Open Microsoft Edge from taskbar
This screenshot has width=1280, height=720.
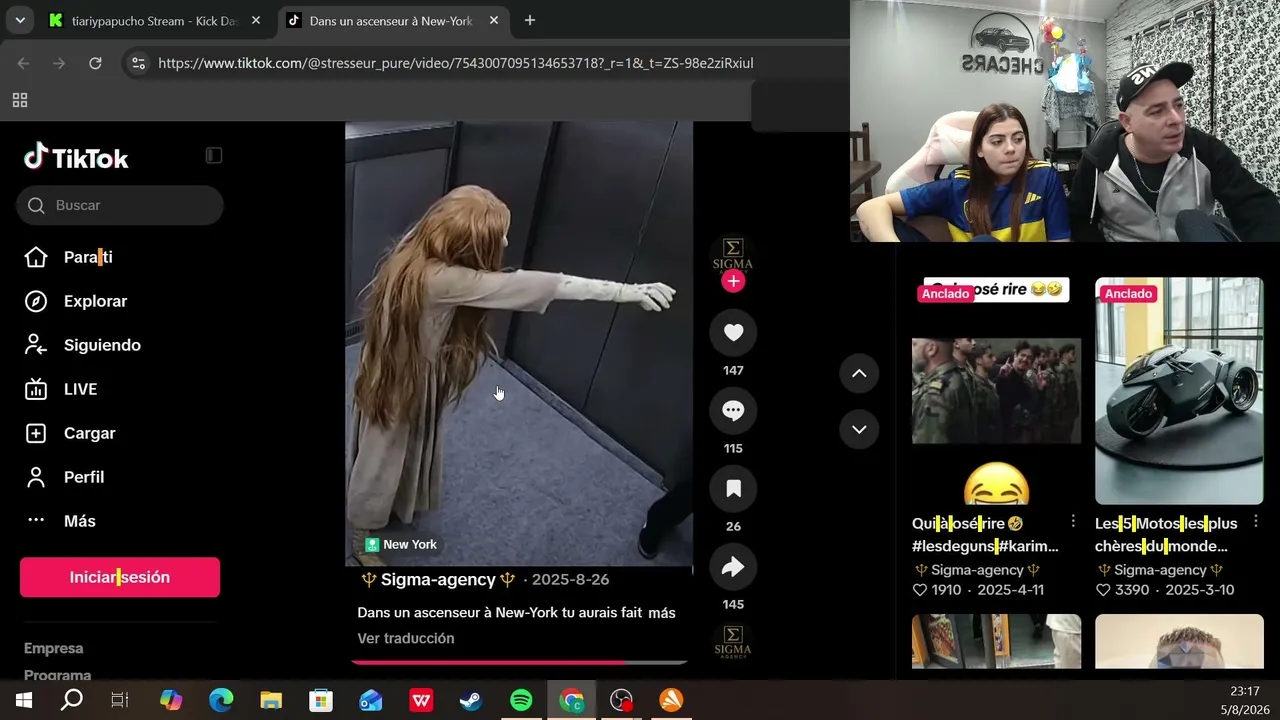point(221,700)
